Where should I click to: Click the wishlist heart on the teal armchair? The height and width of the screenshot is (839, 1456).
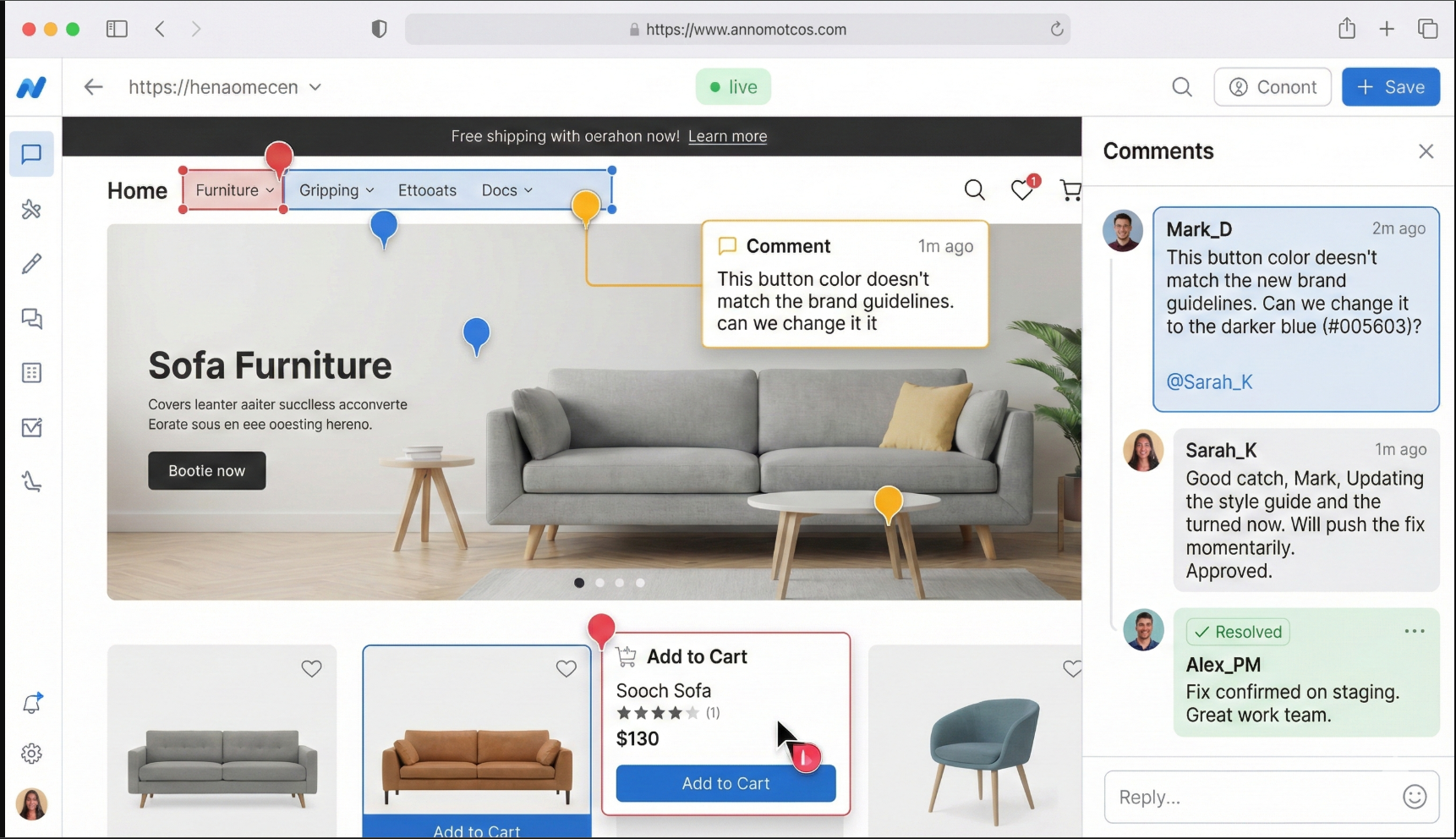1071,669
